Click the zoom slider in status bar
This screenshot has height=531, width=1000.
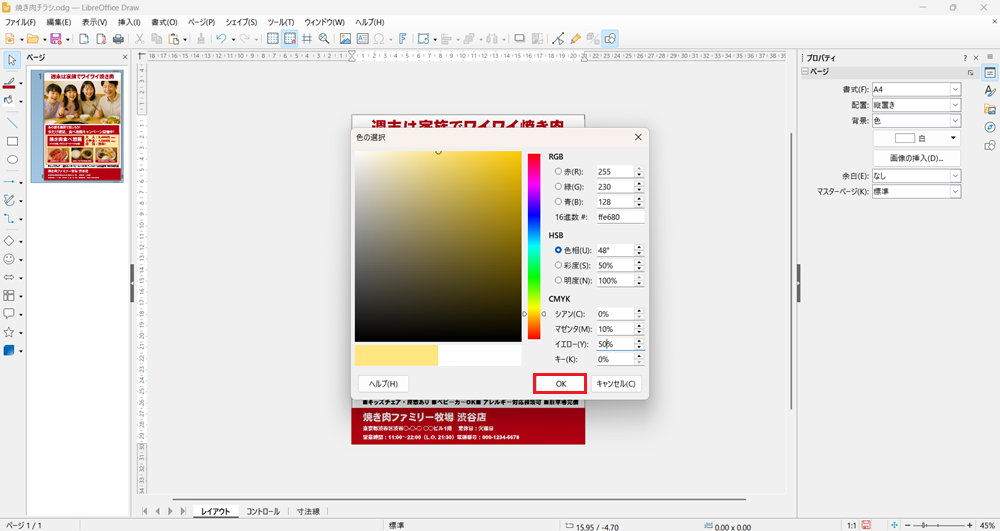tap(939, 525)
